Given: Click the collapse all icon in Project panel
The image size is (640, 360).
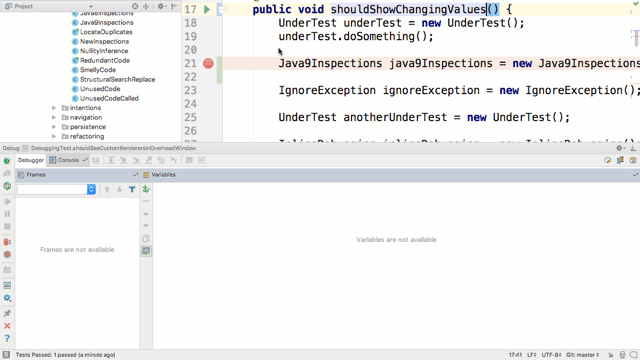Looking at the screenshot, I should click(x=146, y=6).
